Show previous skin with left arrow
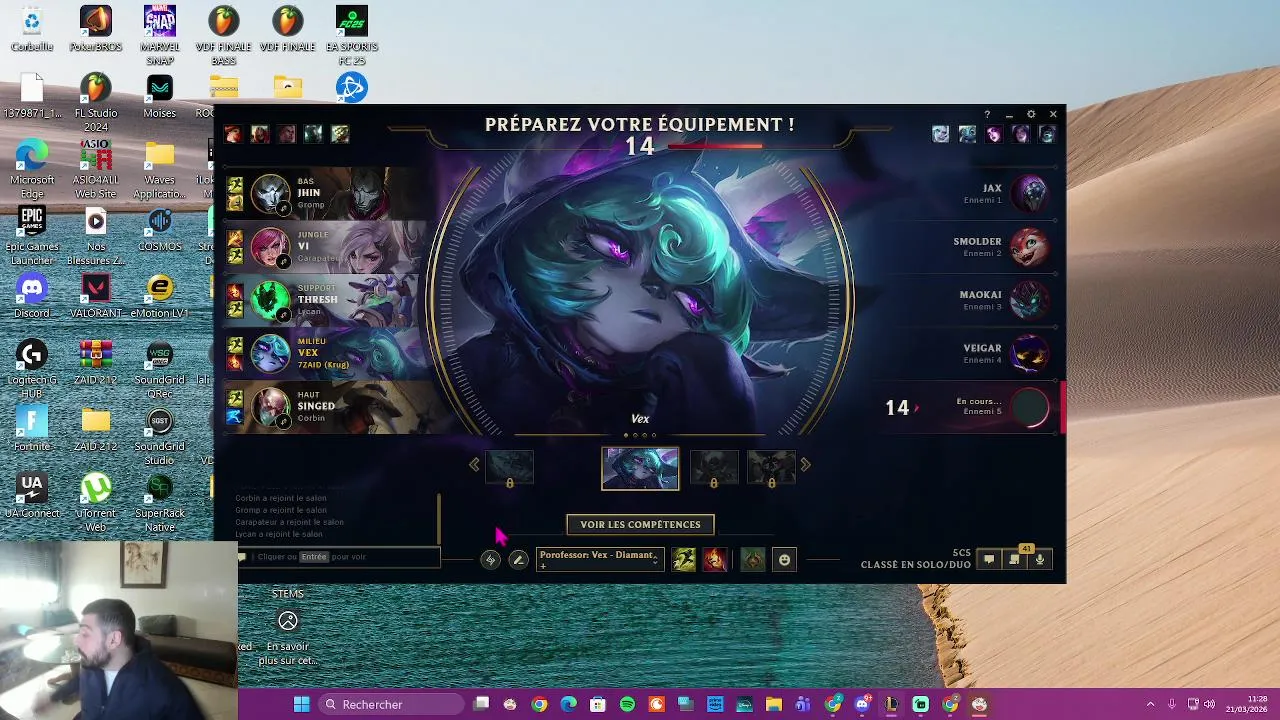Screen dimensions: 1280x720 pos(474,464)
